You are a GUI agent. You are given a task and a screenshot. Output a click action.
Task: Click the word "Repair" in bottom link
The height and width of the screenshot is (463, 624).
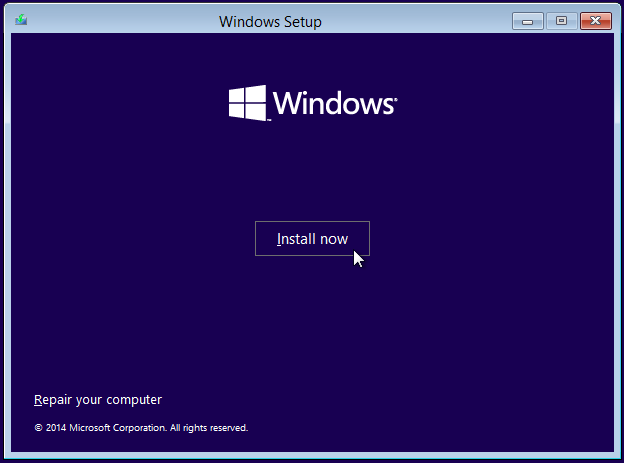(54, 400)
